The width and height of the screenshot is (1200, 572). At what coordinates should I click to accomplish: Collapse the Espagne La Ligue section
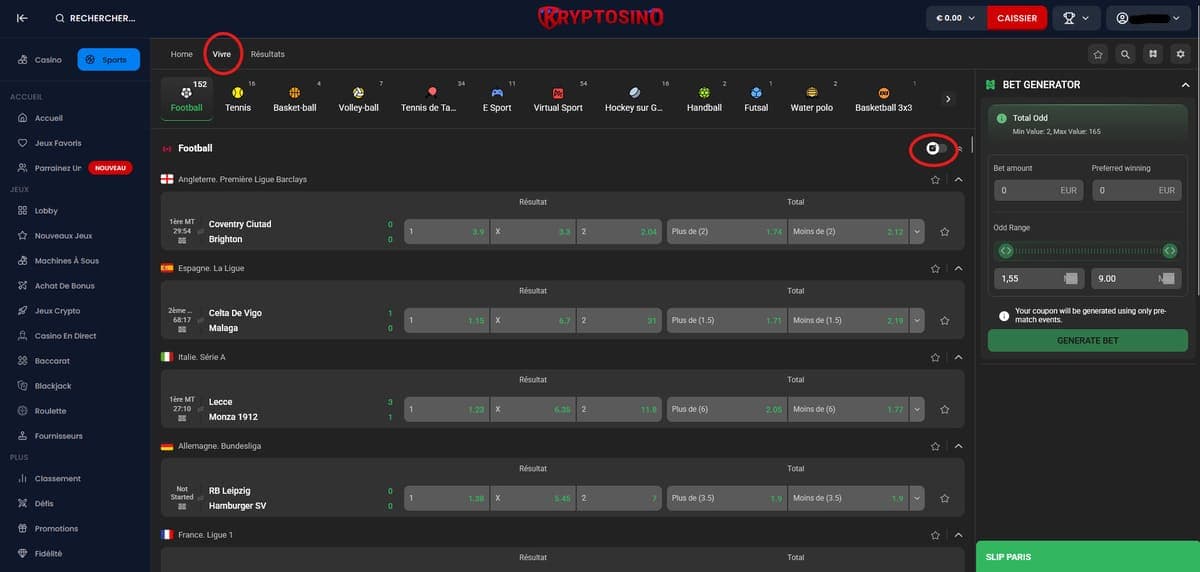click(x=958, y=268)
